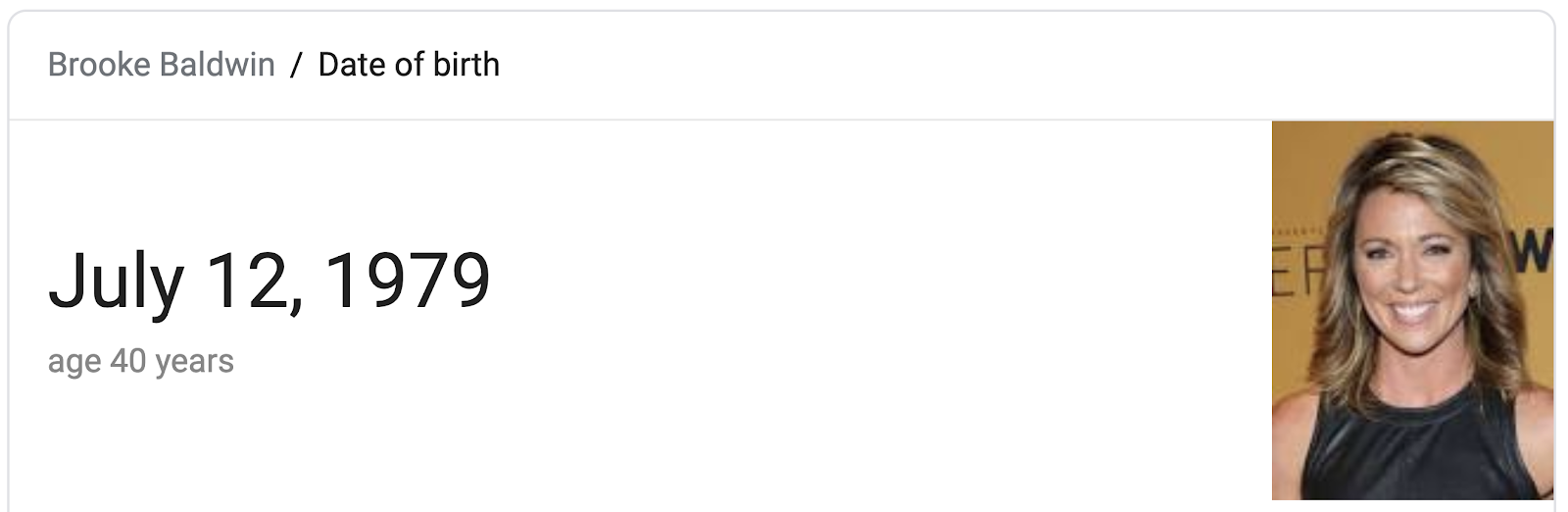Click the word Date in the header
The image size is (1568, 512).
pos(350,65)
